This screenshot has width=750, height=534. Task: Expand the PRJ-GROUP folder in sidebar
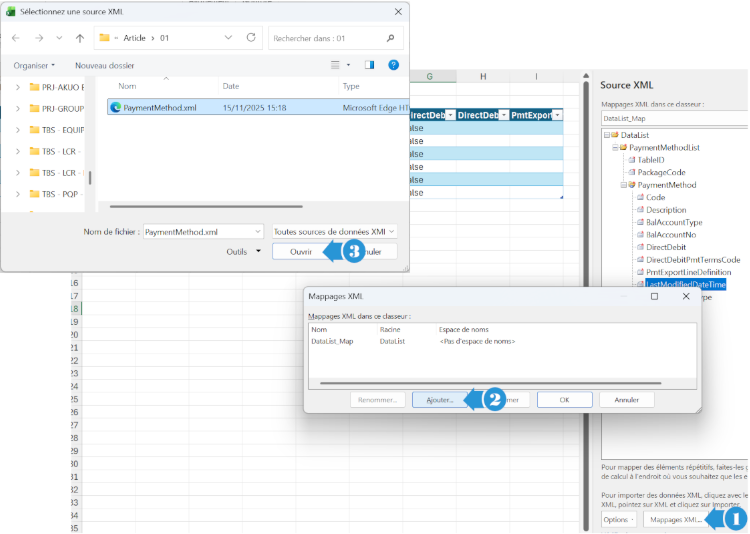click(18, 108)
